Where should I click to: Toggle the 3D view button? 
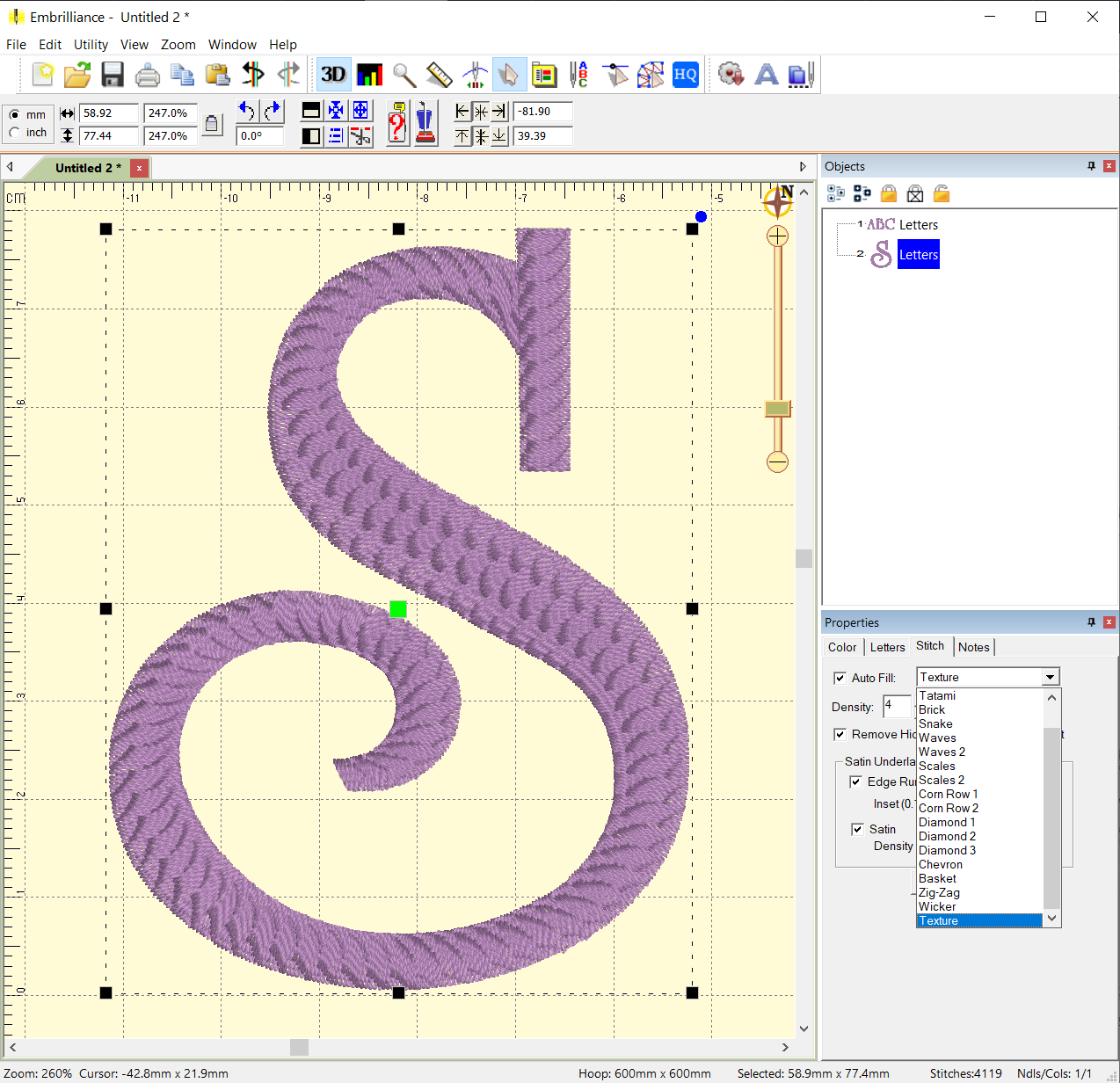333,75
